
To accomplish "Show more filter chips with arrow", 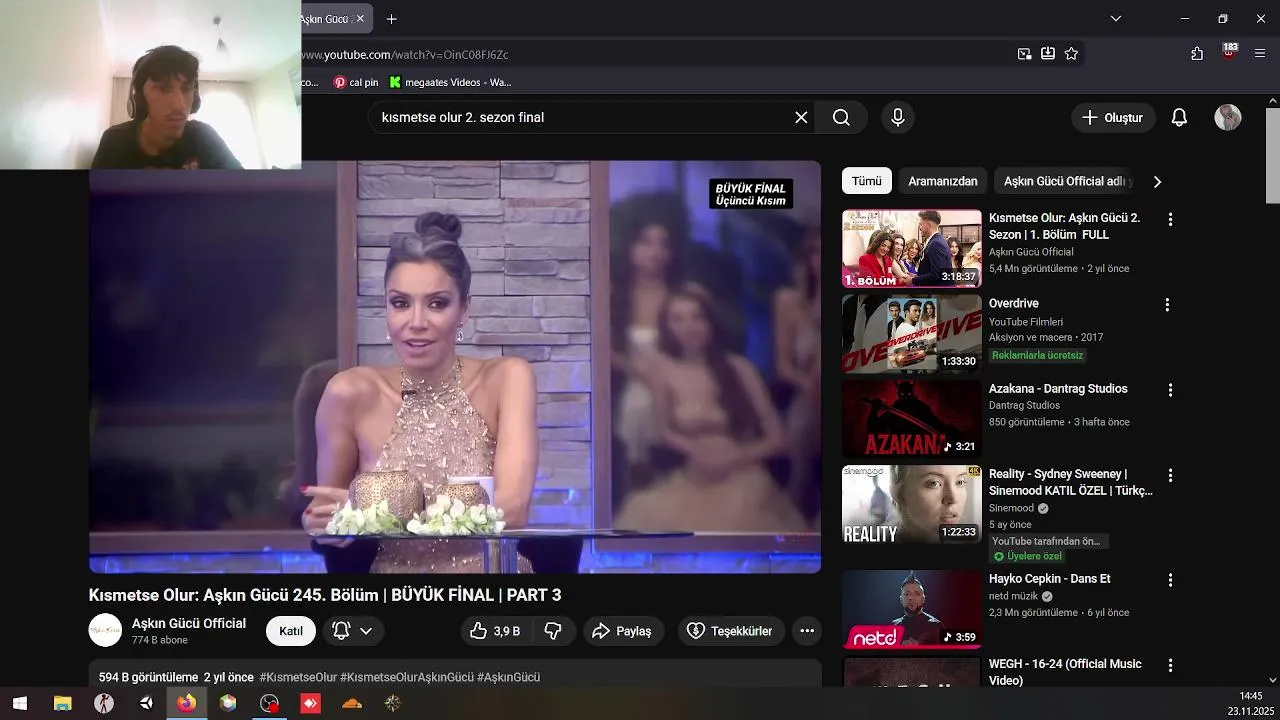I will coord(1157,182).
